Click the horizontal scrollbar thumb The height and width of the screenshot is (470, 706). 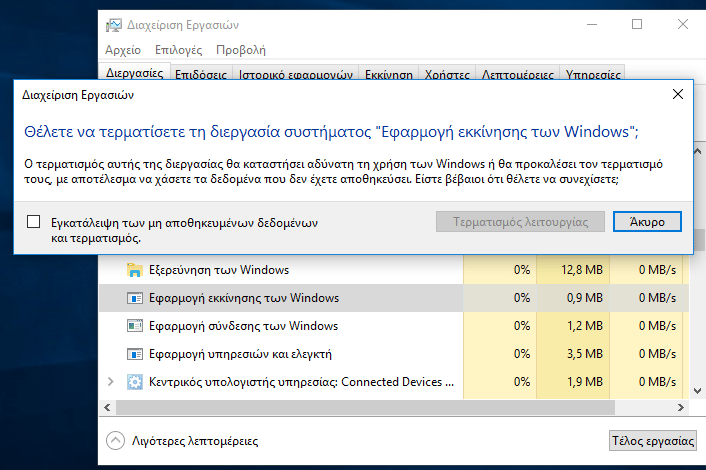click(365, 407)
